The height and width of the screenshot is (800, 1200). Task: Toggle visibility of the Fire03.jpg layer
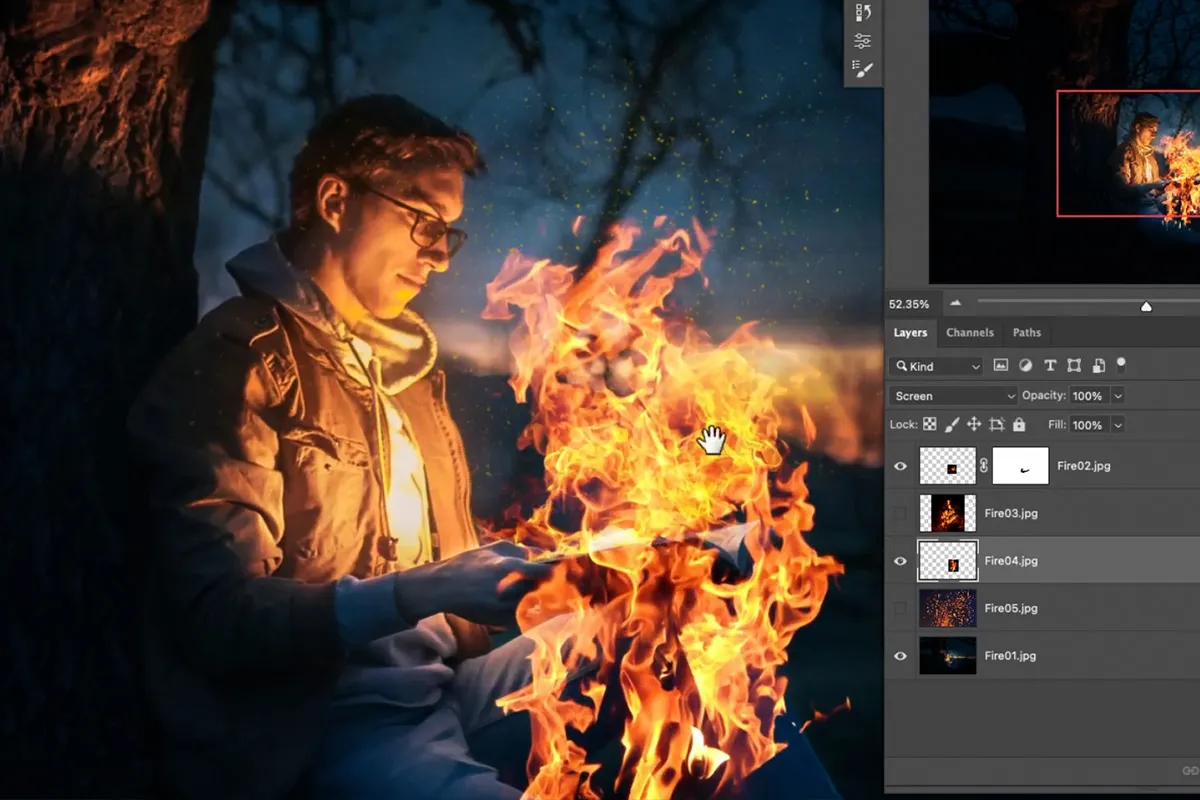click(899, 513)
